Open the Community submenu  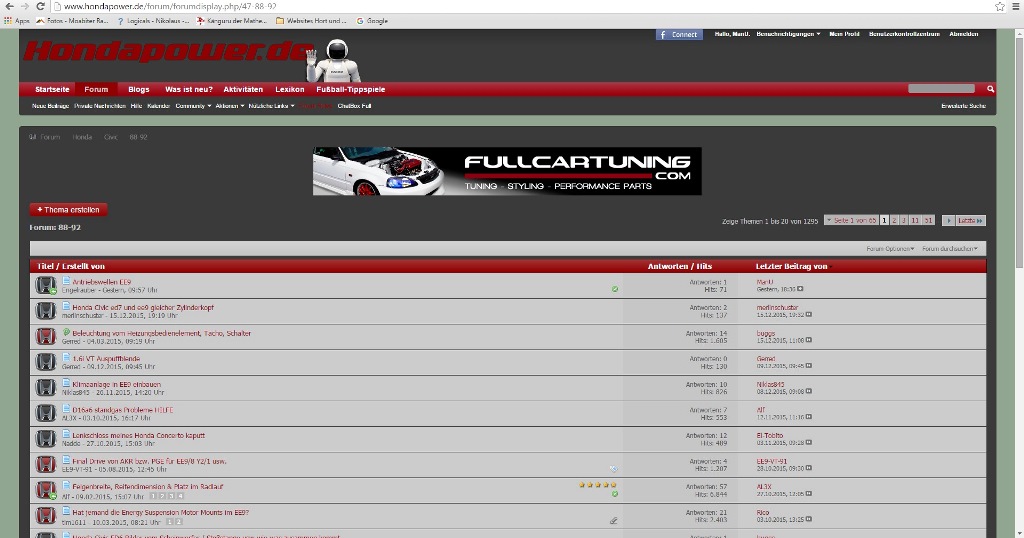point(193,105)
